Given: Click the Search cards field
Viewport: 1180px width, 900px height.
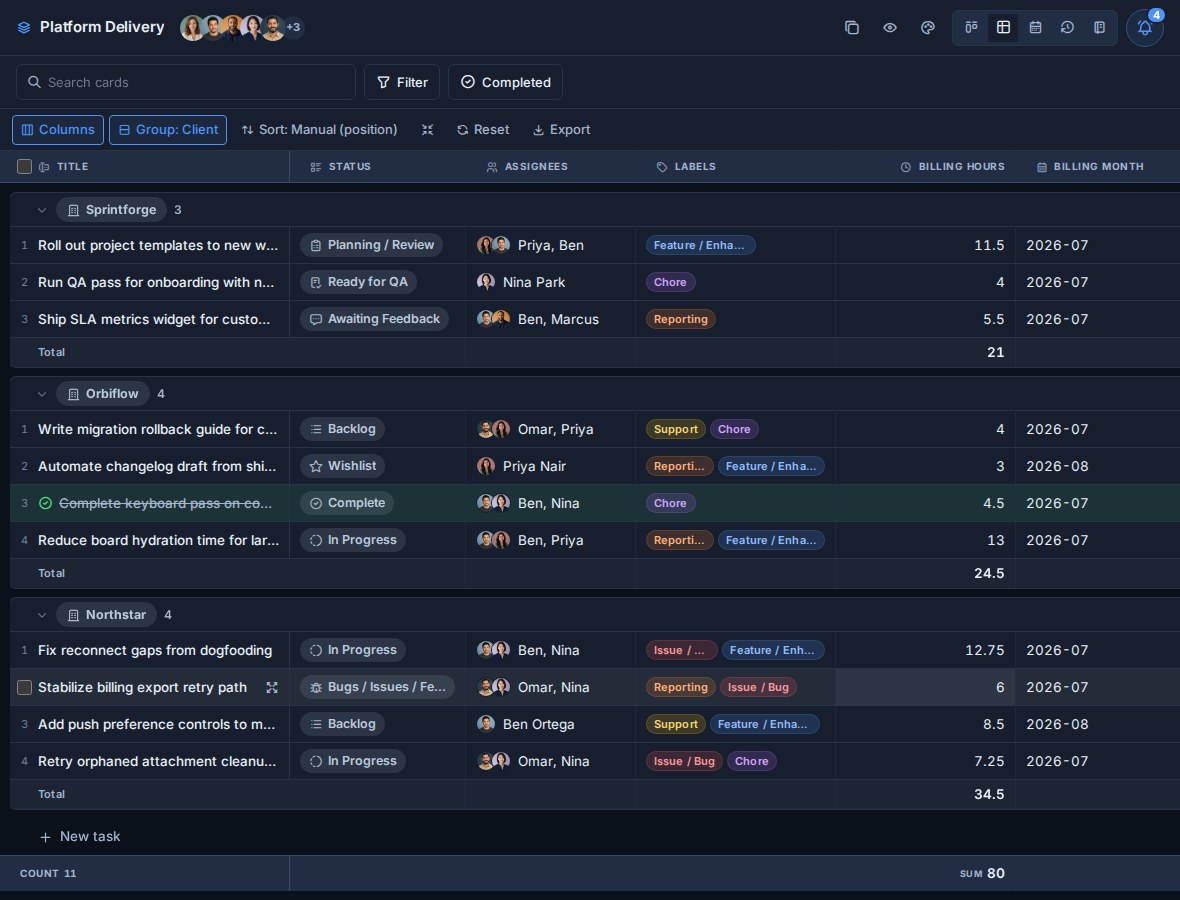Looking at the screenshot, I should click(186, 82).
